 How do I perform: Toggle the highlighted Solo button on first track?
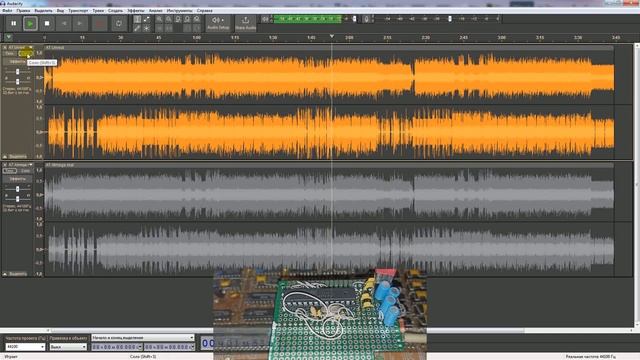[25, 53]
